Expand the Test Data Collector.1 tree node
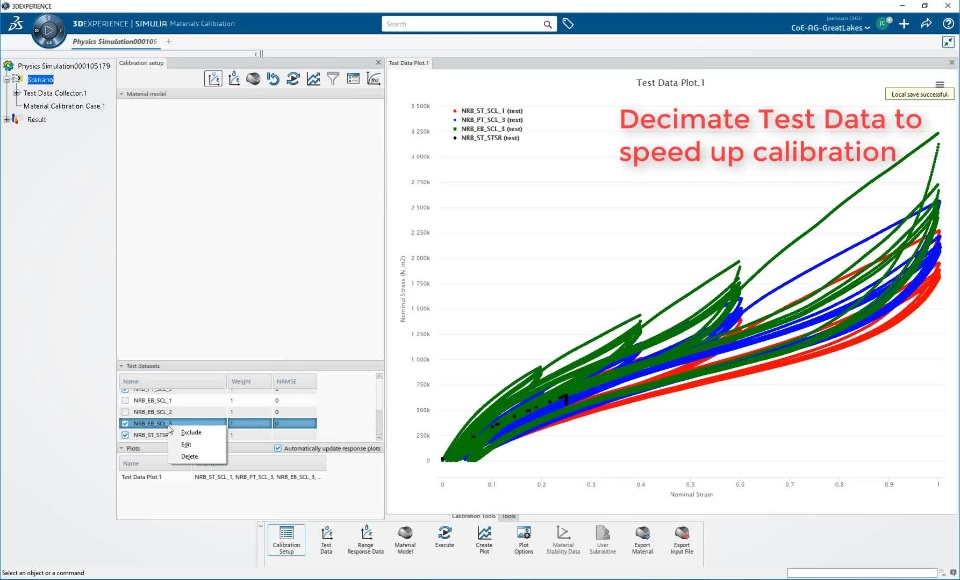This screenshot has width=960, height=580. (x=17, y=93)
